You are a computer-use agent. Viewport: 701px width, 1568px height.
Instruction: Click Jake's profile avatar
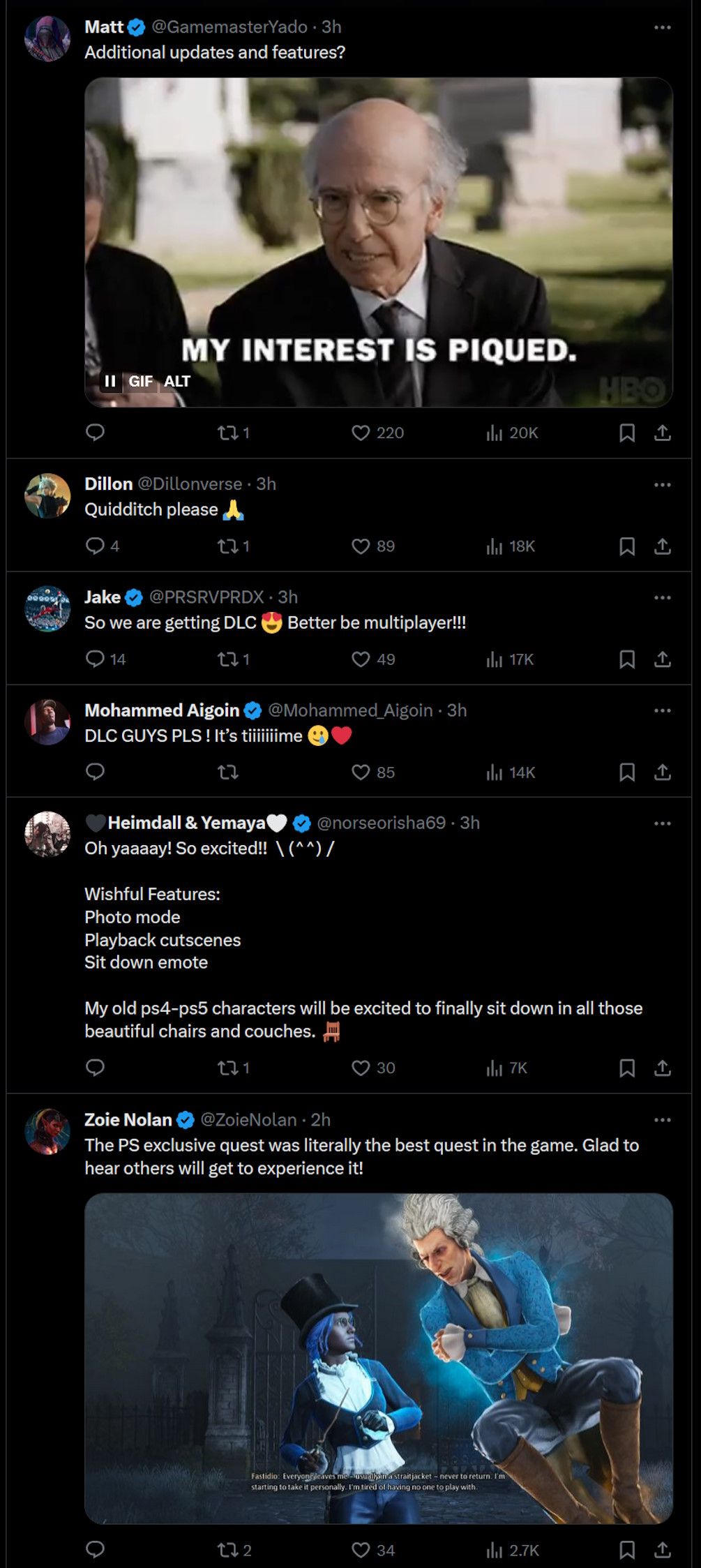[x=47, y=608]
